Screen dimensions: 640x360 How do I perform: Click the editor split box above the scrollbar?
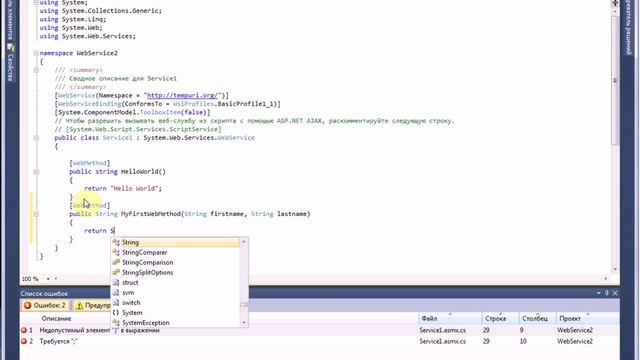(x=615, y=3)
